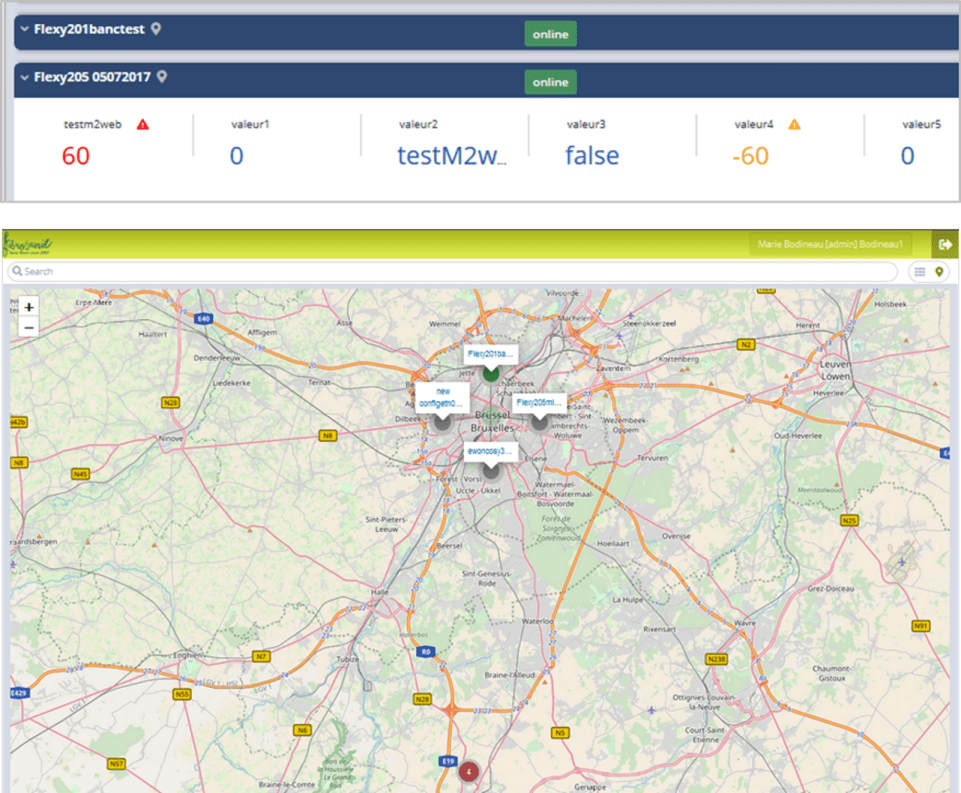
Task: Click the gray map marker under ewoncosy3 label
Action: (x=490, y=471)
